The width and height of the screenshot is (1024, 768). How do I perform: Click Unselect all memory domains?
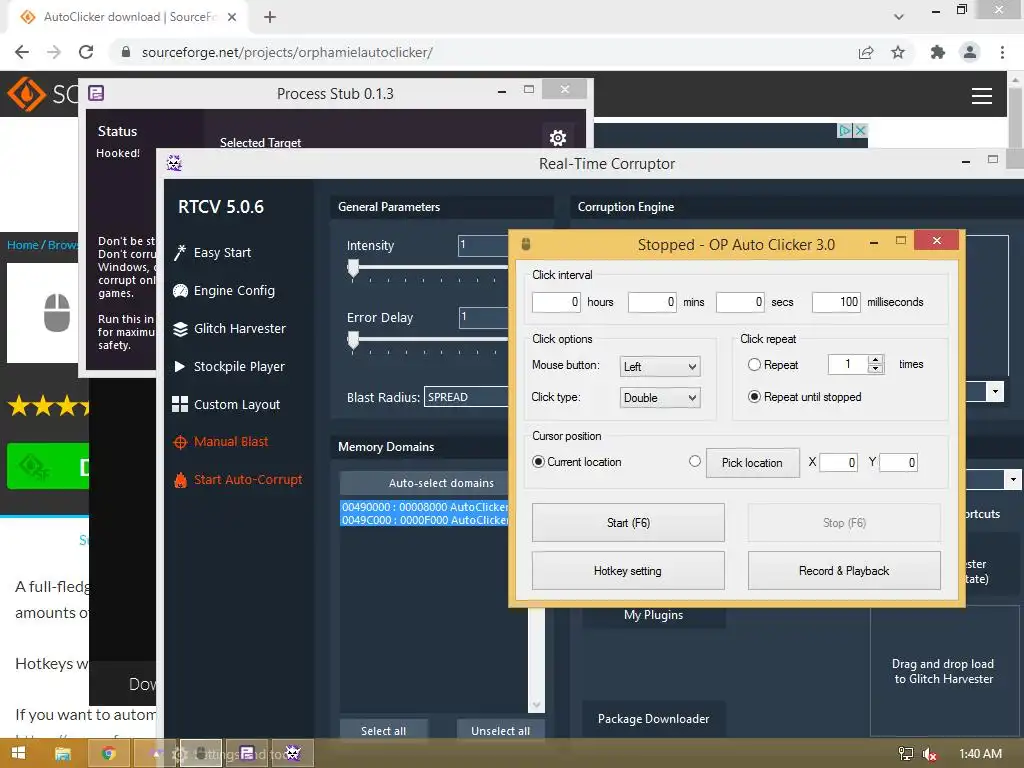point(500,731)
